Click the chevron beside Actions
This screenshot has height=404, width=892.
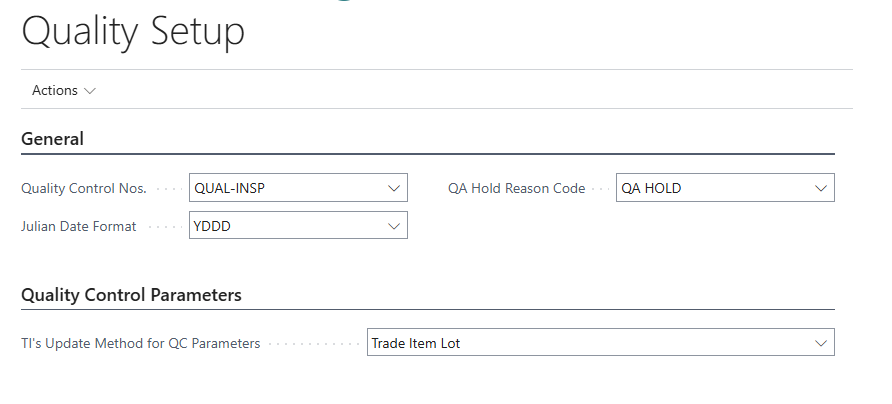[91, 90]
